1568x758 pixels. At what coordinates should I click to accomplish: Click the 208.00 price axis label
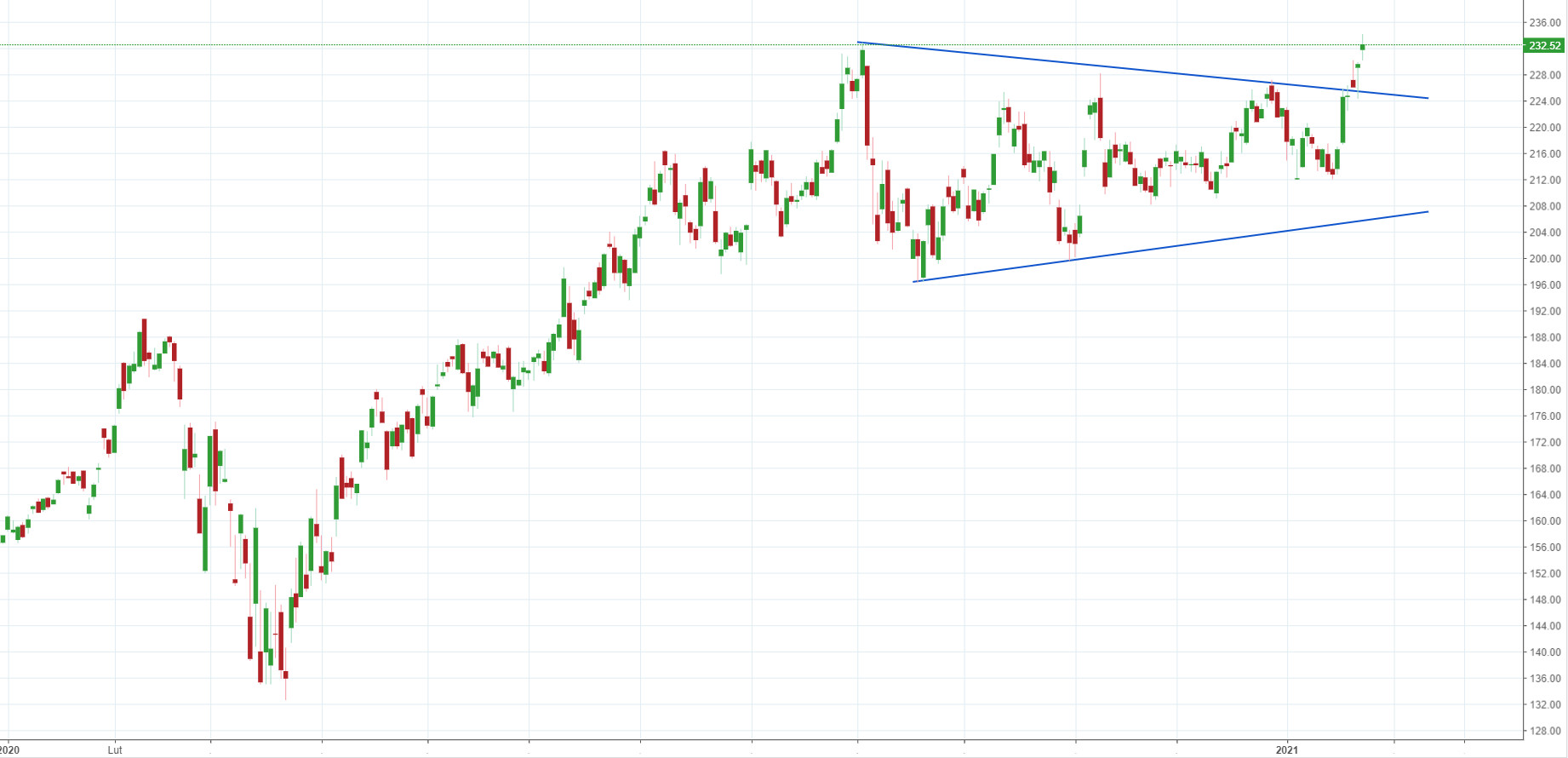coord(1545,207)
